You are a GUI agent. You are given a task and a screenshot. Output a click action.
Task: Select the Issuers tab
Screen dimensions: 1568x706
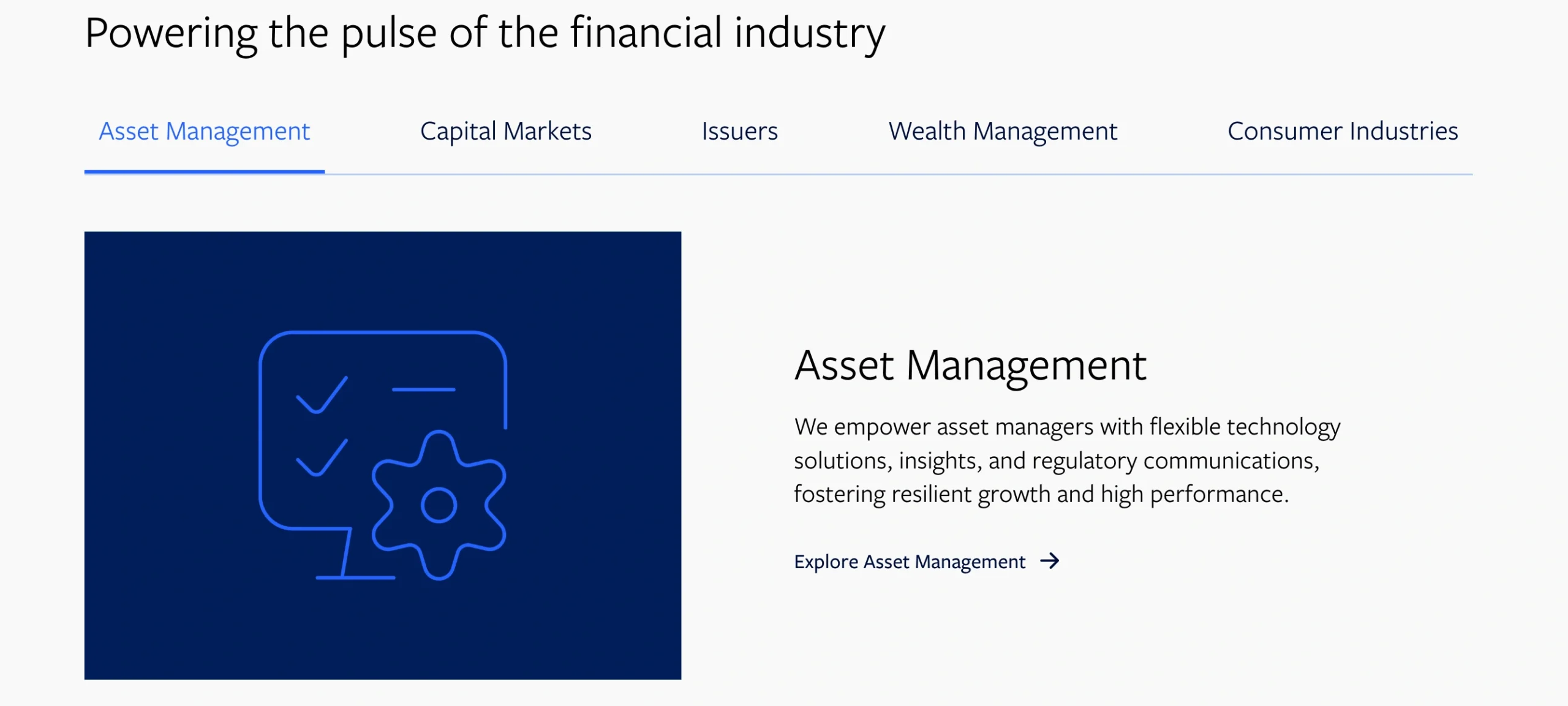click(740, 132)
